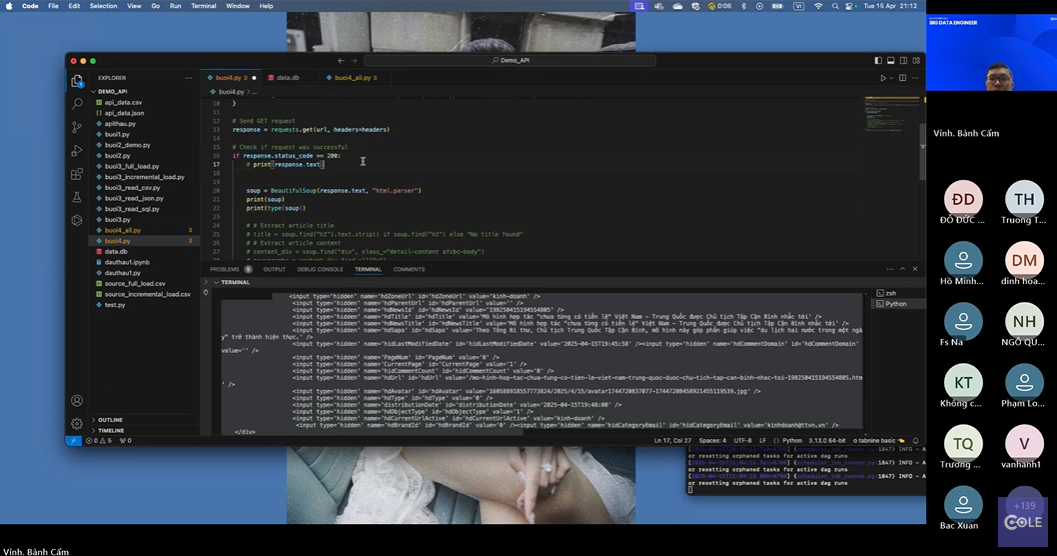Click the Demo_API command center search box
The image size is (1057, 556).
[510, 61]
